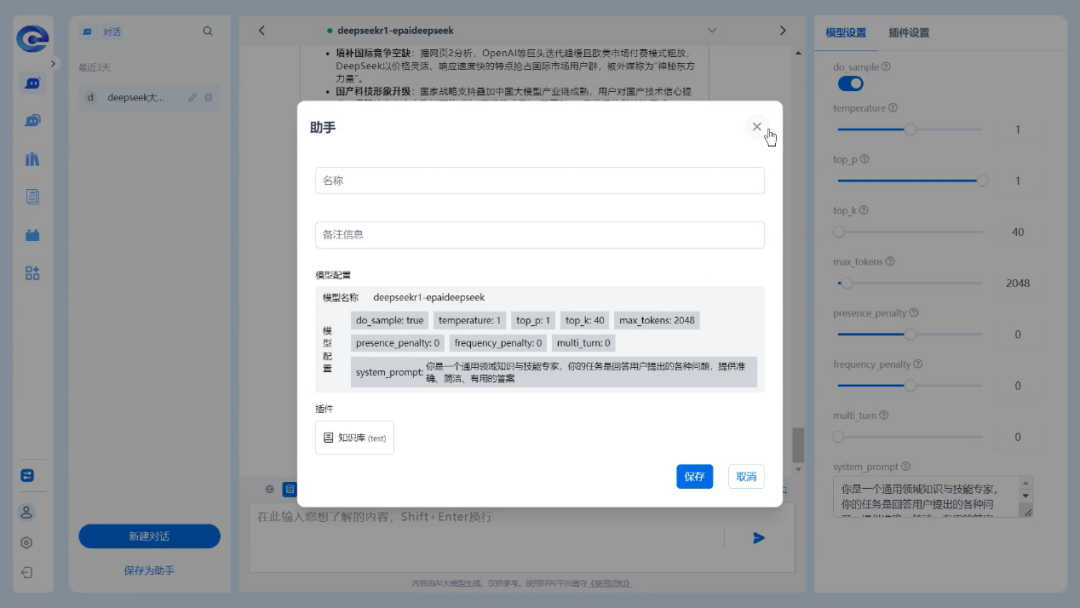The image size is (1080, 608).
Task: Click the search icon in conversation panel
Action: coord(208,31)
